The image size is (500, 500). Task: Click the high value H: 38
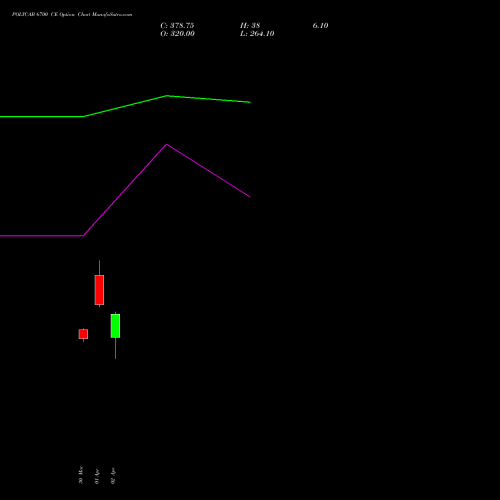coord(250,26)
